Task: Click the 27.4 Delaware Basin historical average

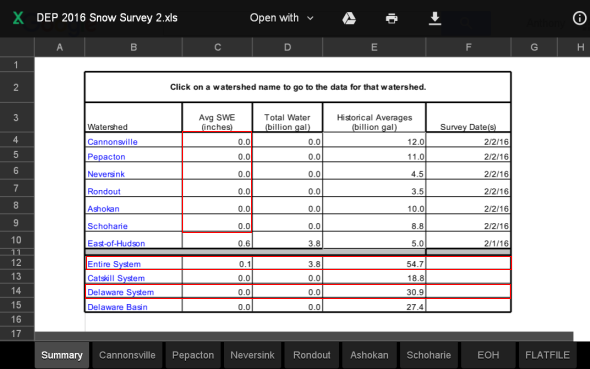Action: coord(374,305)
